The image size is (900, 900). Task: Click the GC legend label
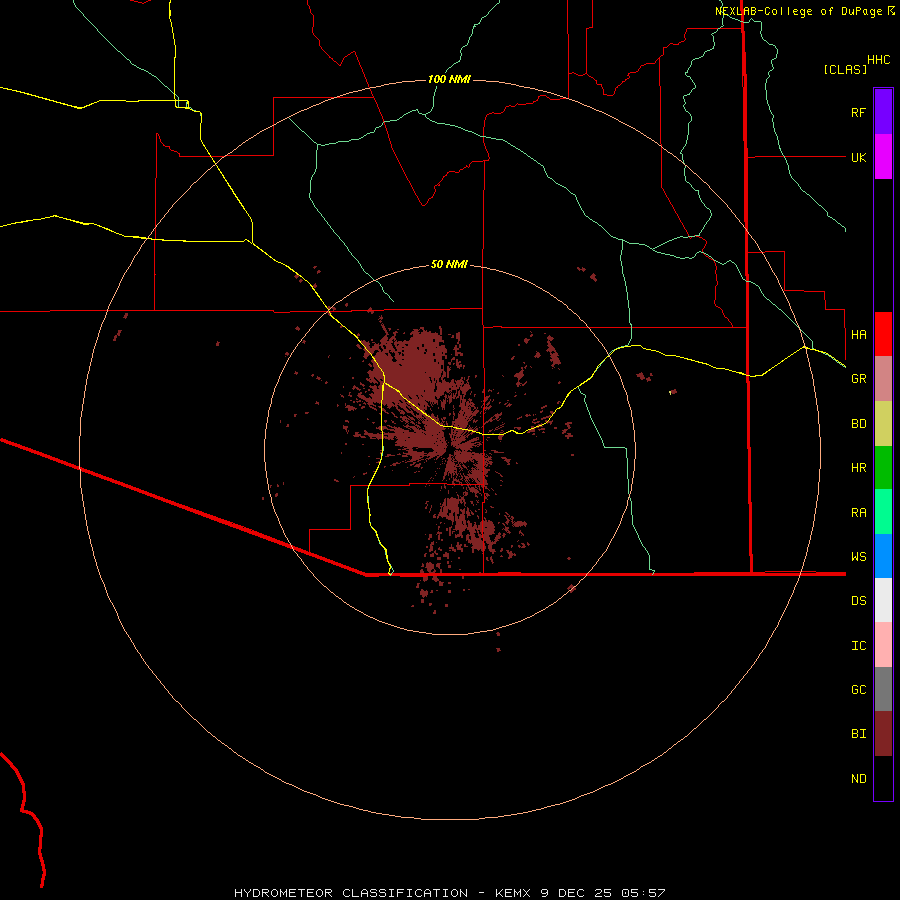pyautogui.click(x=859, y=689)
